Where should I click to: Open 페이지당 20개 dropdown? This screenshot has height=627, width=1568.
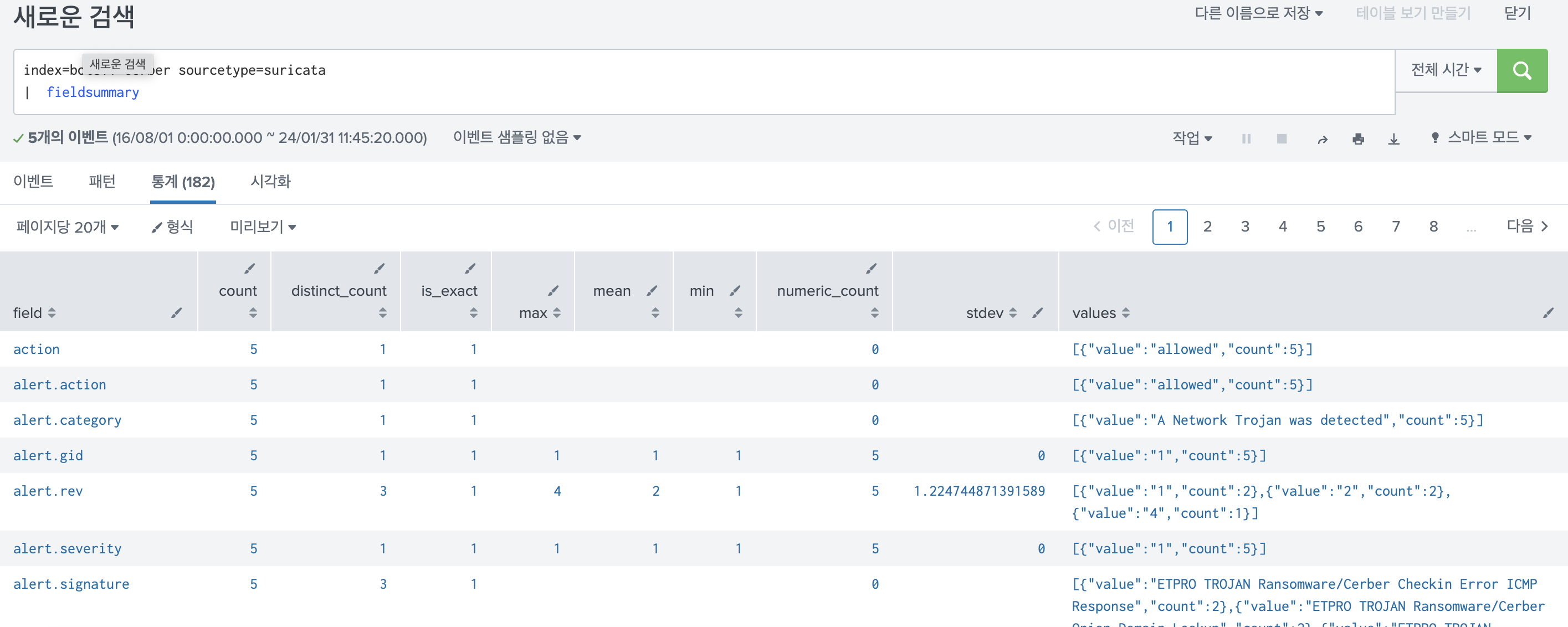pyautogui.click(x=68, y=227)
